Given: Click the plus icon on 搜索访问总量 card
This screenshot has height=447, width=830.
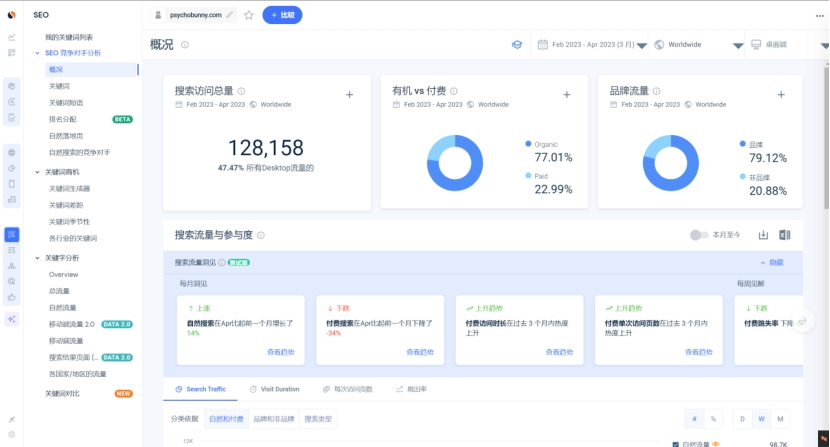Looking at the screenshot, I should click(349, 94).
